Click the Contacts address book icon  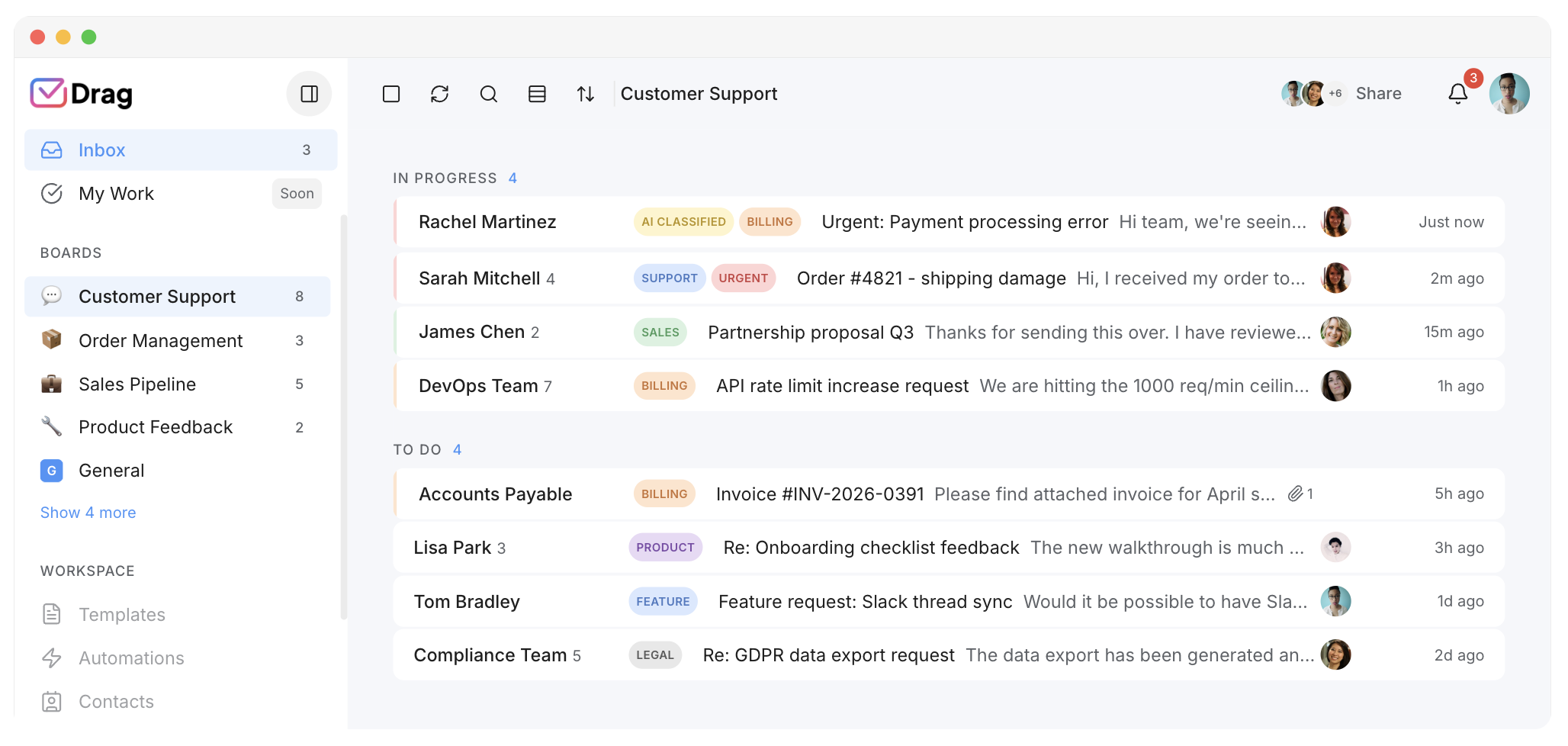click(x=52, y=702)
